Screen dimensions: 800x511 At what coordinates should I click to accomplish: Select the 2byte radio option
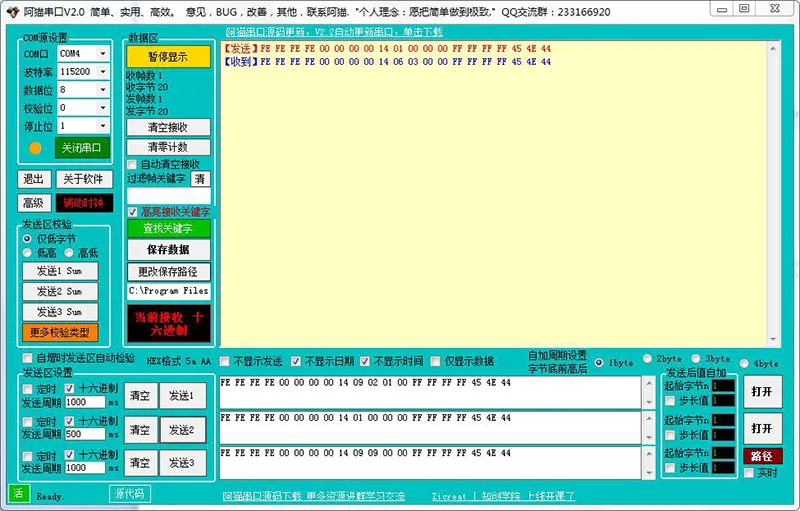pos(647,359)
